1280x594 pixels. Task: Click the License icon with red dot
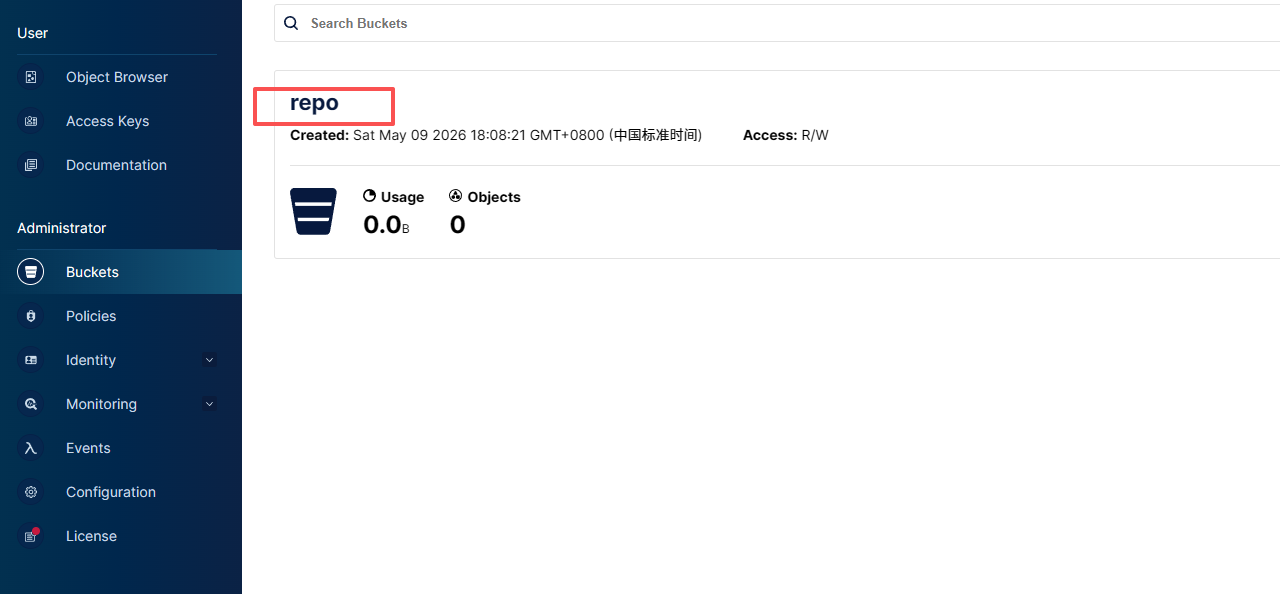point(31,536)
